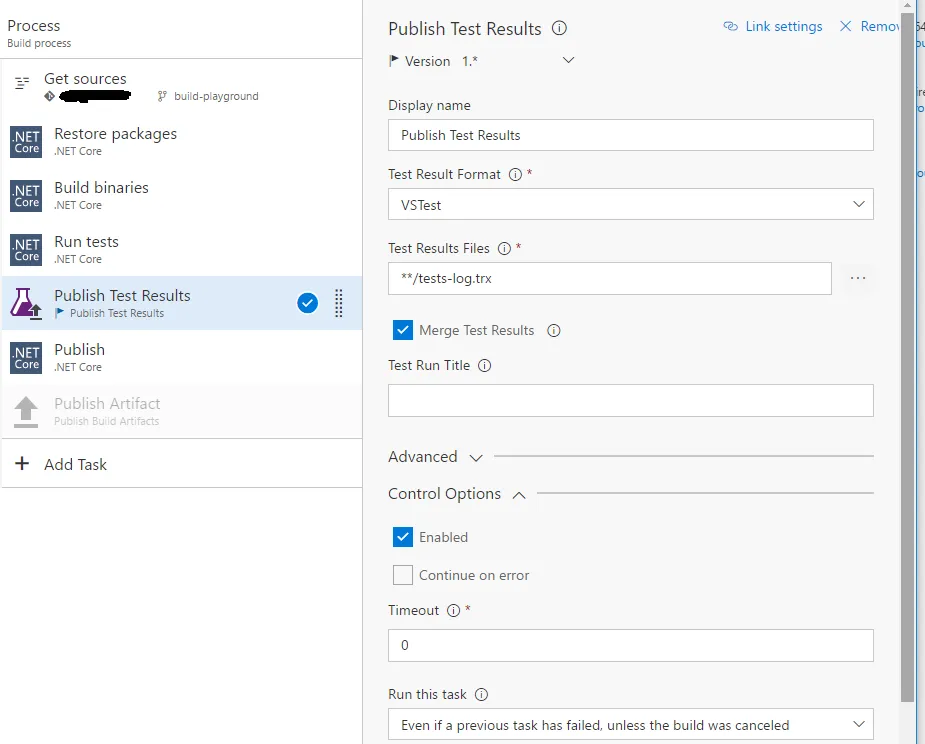This screenshot has width=925, height=744.
Task: Click Add Task button
Action: [62, 464]
